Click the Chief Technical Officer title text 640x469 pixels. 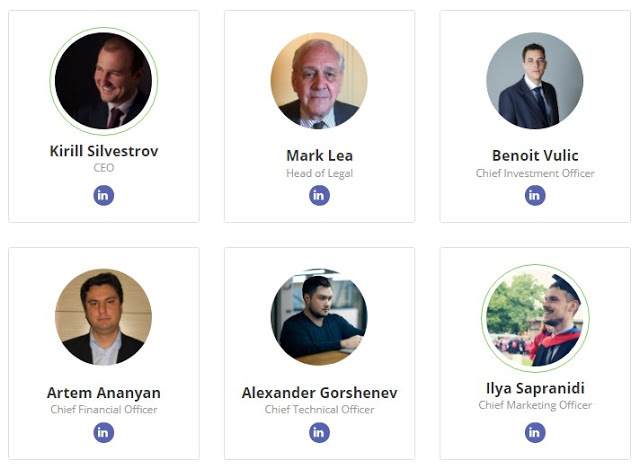coord(319,409)
